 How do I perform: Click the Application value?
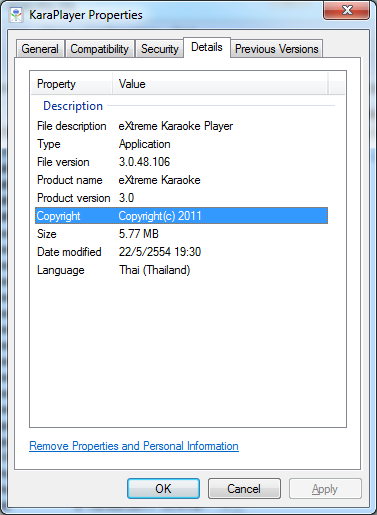coord(145,144)
